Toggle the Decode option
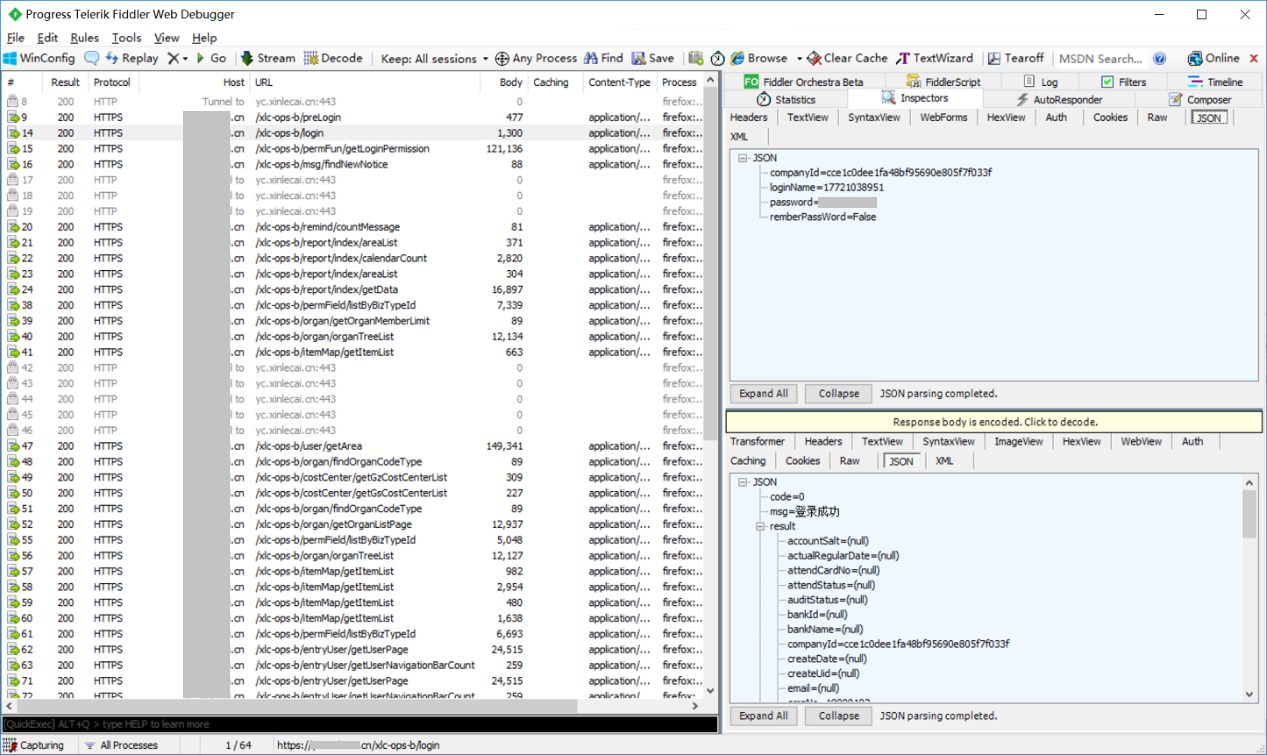 click(x=333, y=58)
